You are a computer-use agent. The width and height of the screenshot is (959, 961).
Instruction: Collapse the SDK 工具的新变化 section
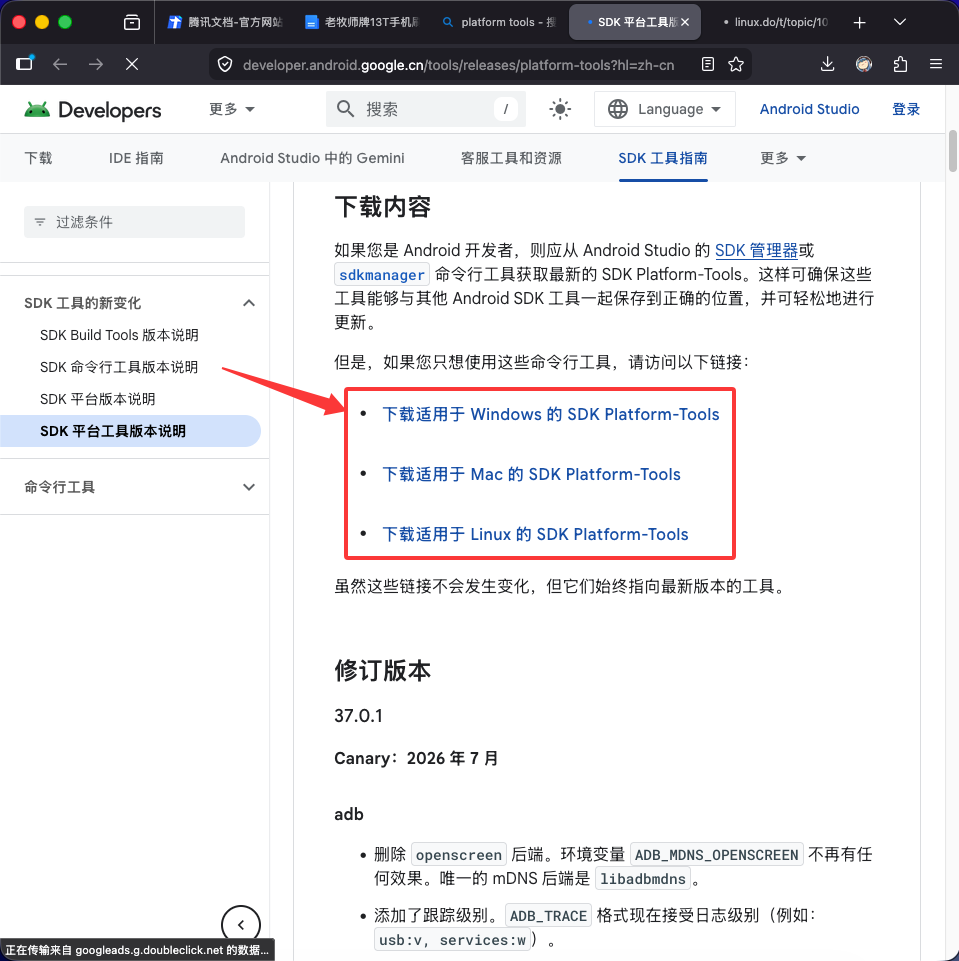249,303
